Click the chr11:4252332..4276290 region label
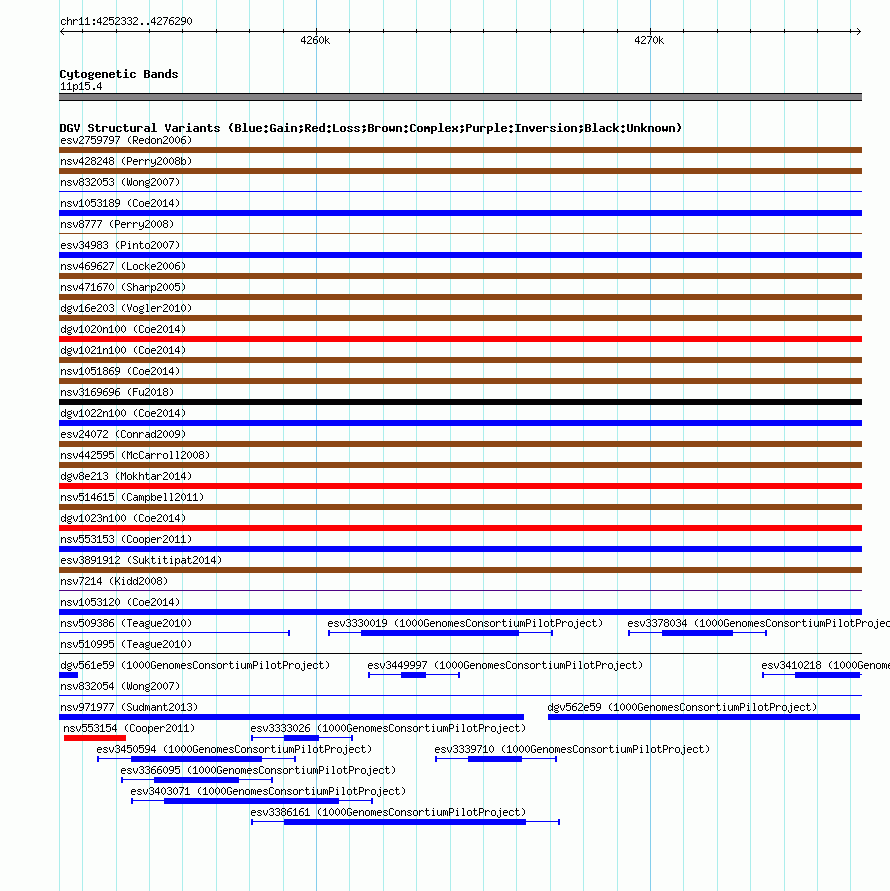This screenshot has height=891, width=890. pyautogui.click(x=126, y=21)
